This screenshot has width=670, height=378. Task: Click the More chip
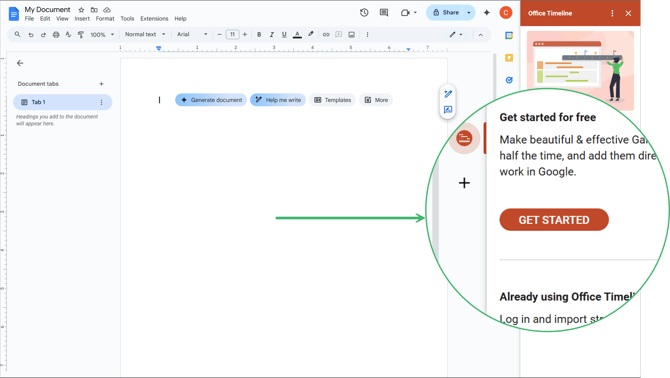click(x=376, y=100)
